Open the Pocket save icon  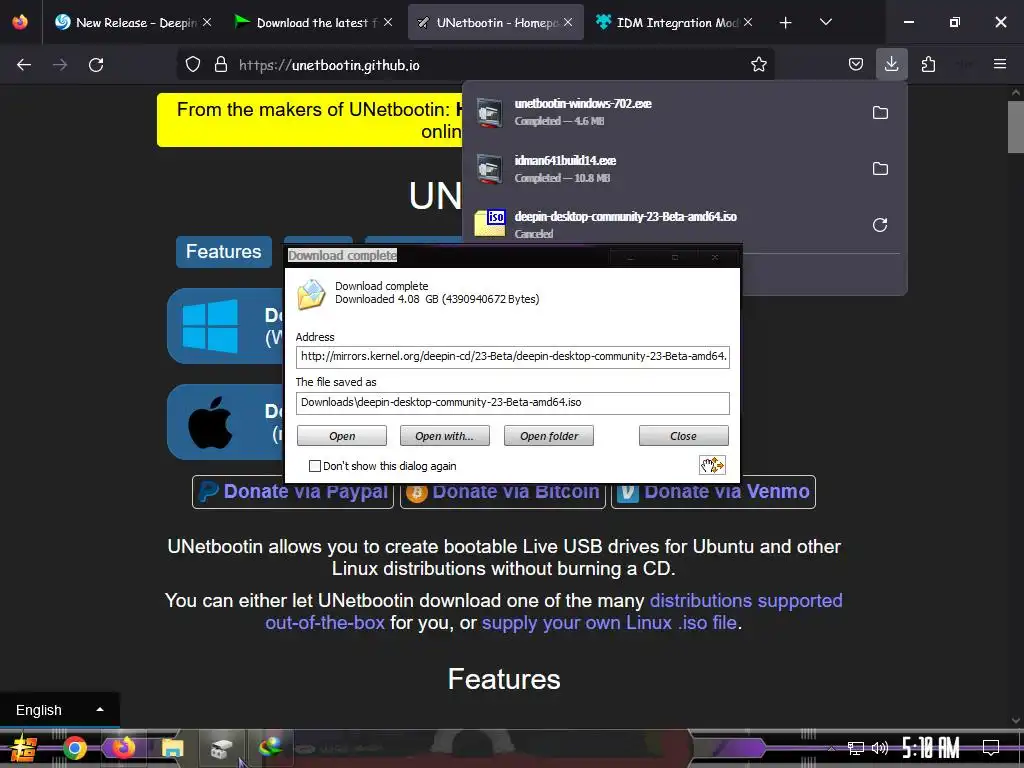click(856, 65)
